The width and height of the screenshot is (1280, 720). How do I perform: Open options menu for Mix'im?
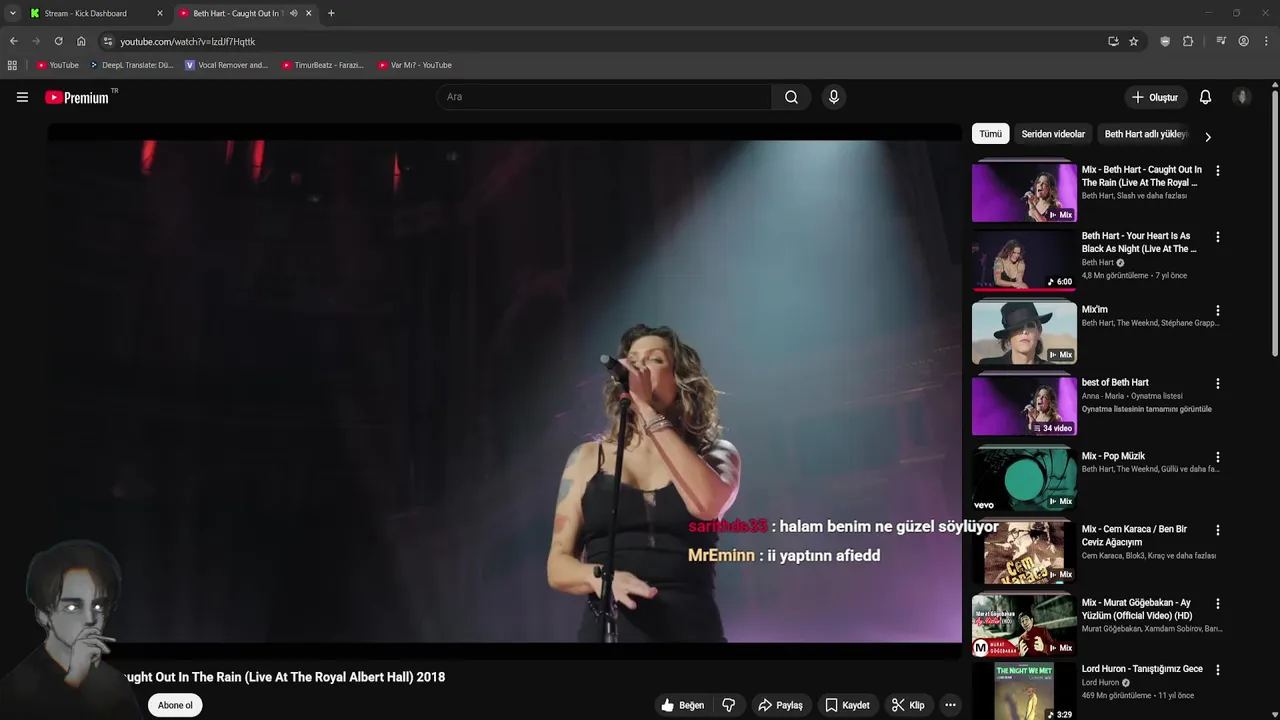click(1217, 311)
